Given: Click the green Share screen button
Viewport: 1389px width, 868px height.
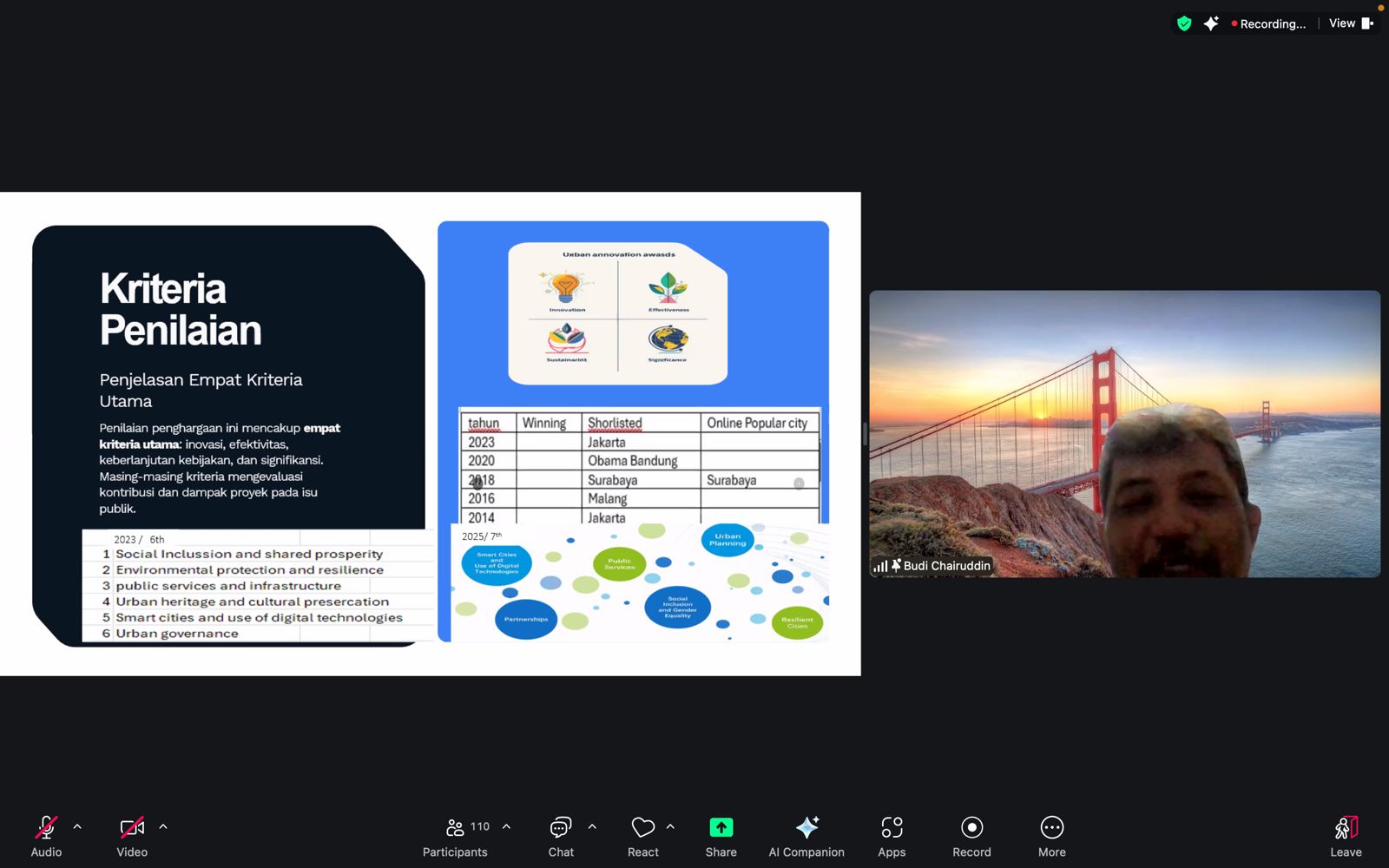Looking at the screenshot, I should point(721,828).
